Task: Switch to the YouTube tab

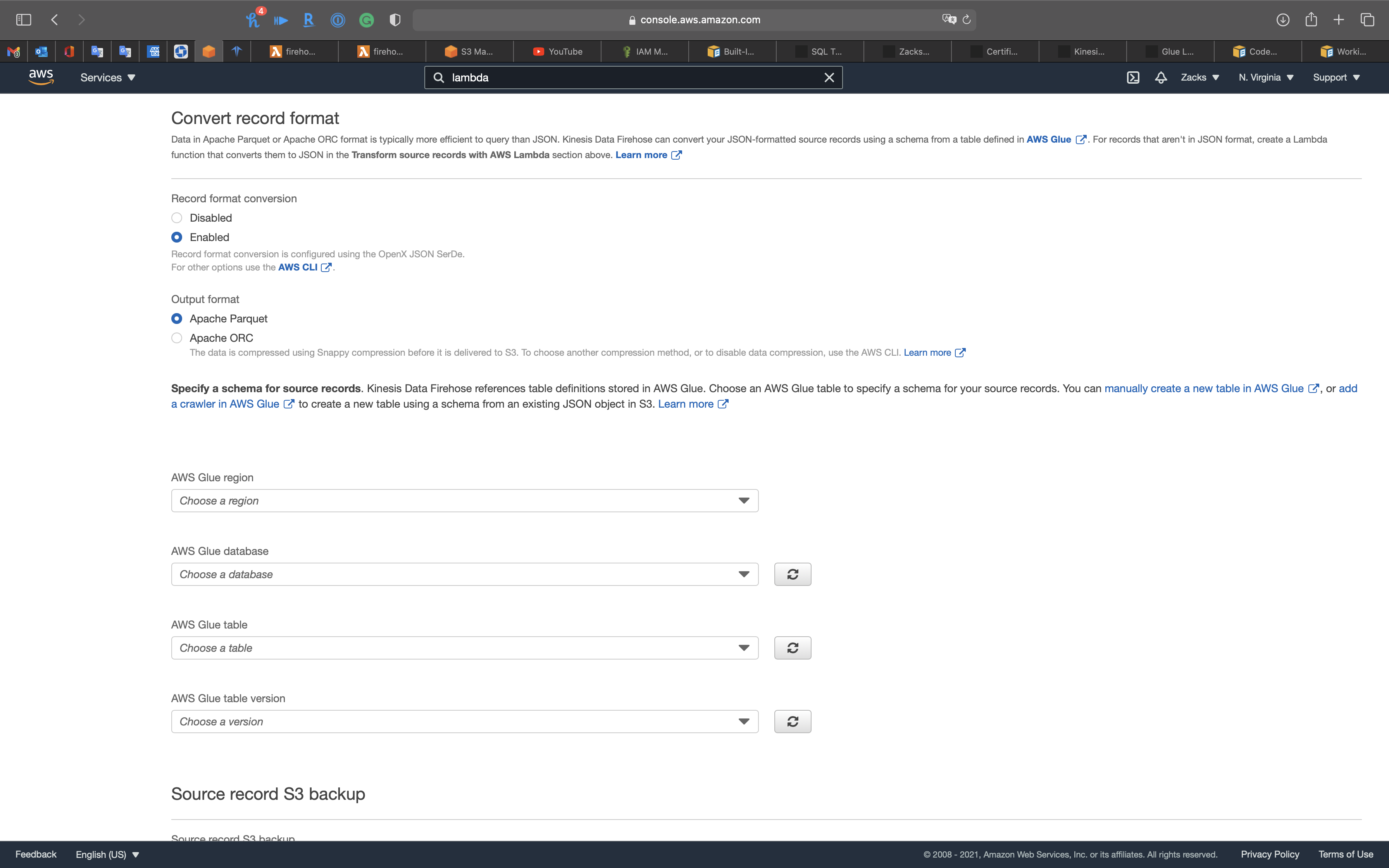Action: point(557,52)
